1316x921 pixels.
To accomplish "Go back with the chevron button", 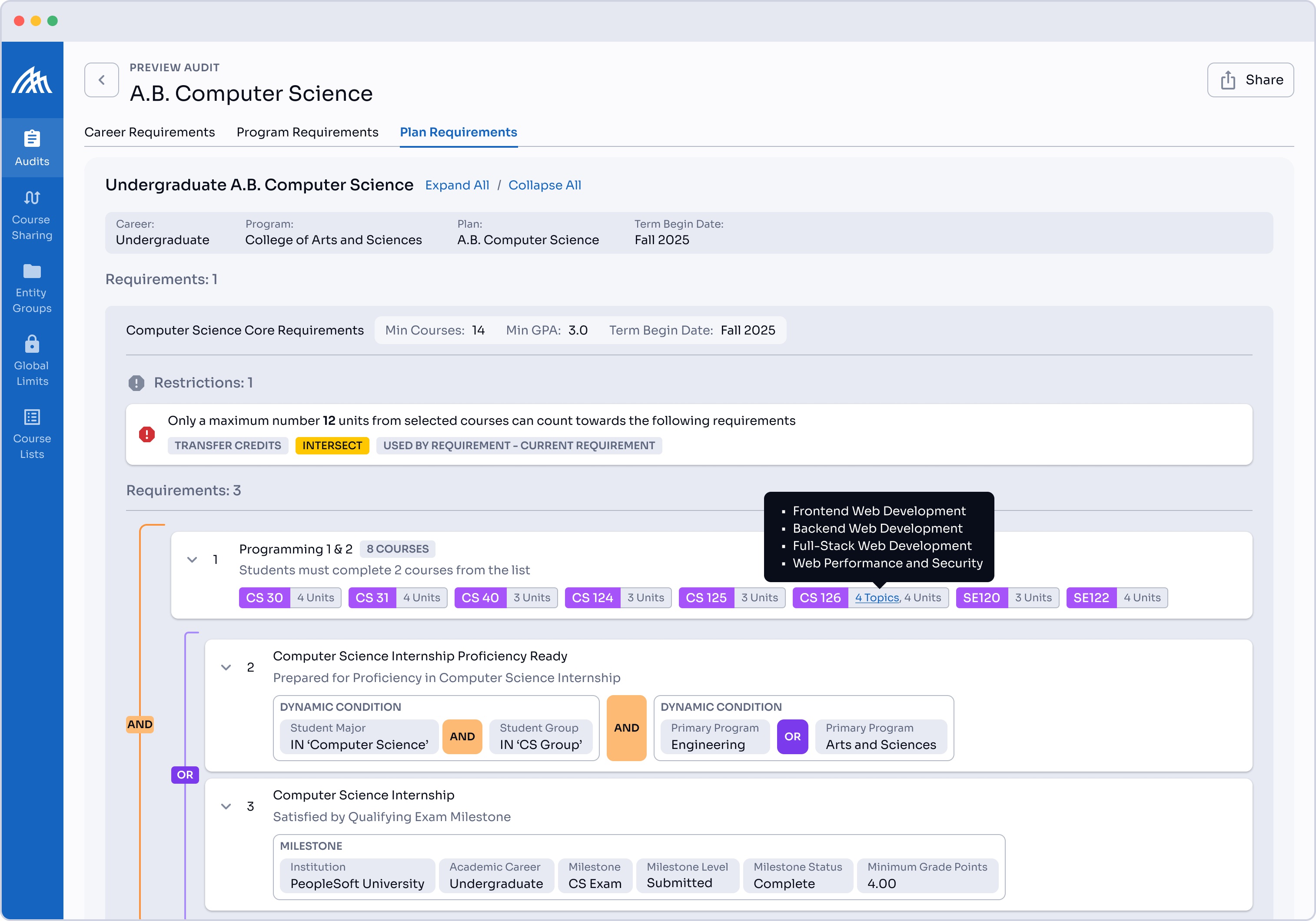I will pyautogui.click(x=101, y=80).
